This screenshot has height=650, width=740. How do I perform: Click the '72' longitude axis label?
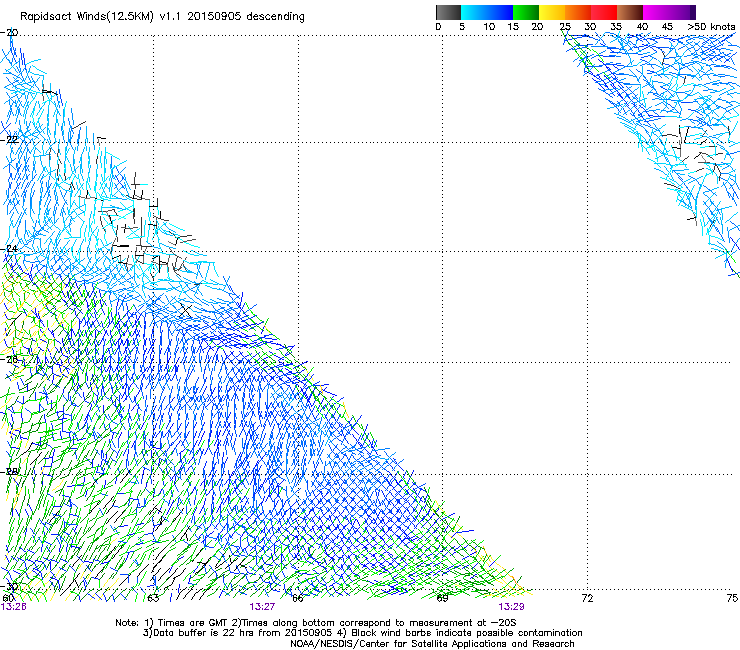587,599
